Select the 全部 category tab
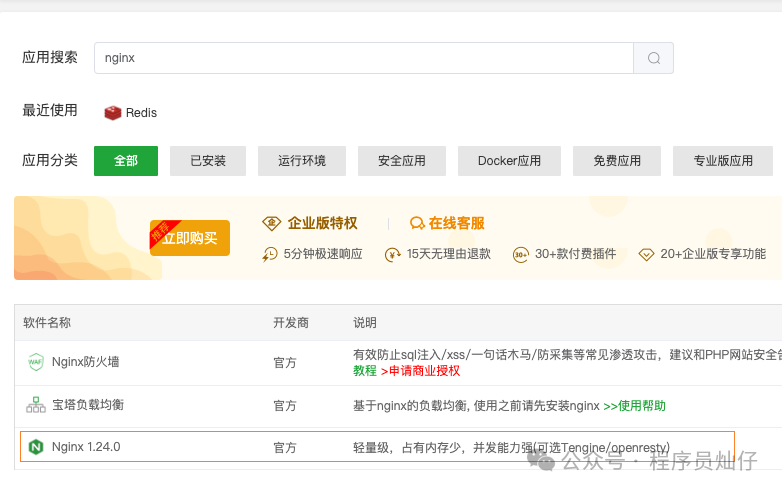The image size is (782, 491). pos(126,161)
